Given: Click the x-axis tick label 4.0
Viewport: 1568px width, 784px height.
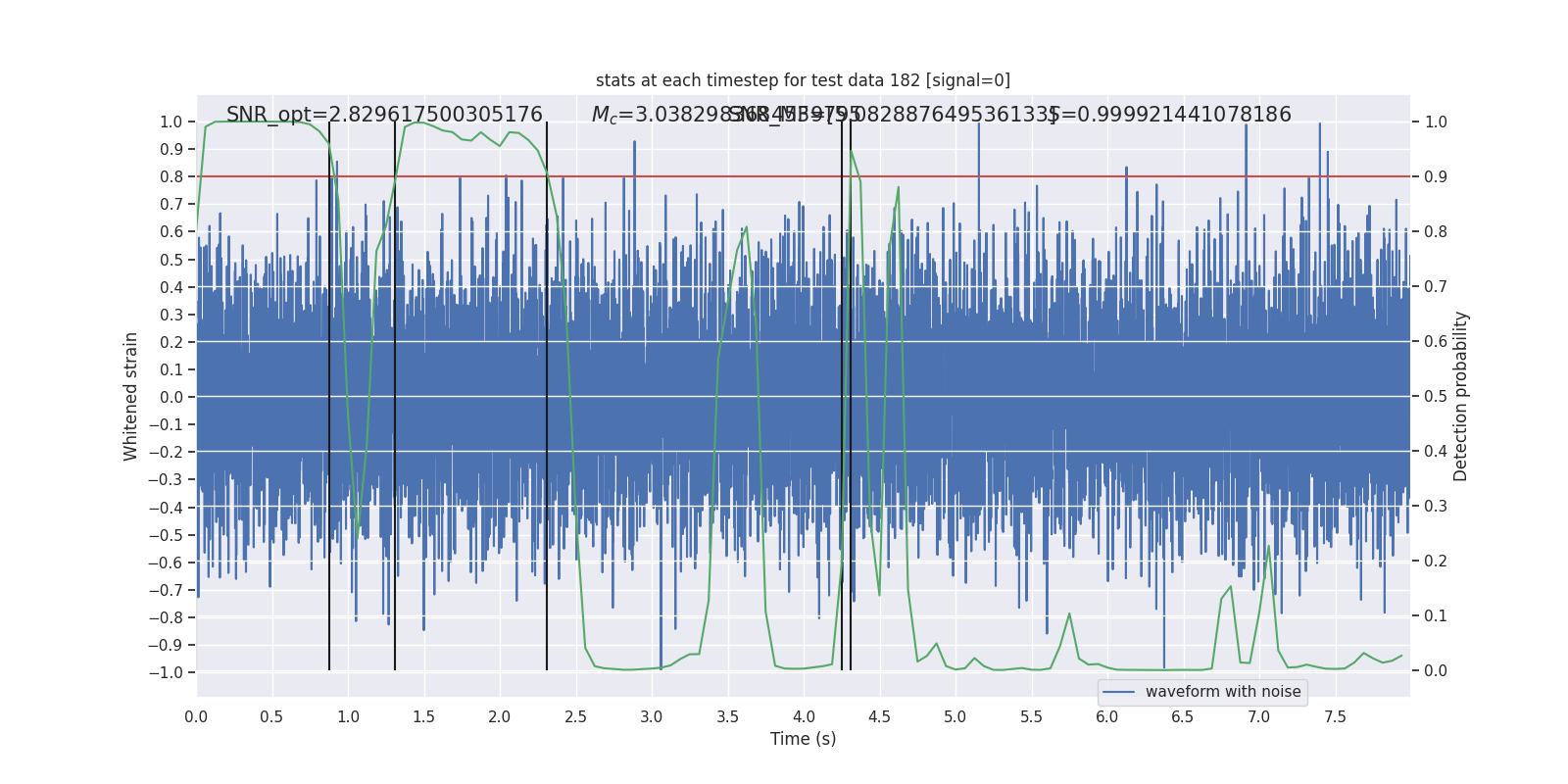Looking at the screenshot, I should [804, 717].
